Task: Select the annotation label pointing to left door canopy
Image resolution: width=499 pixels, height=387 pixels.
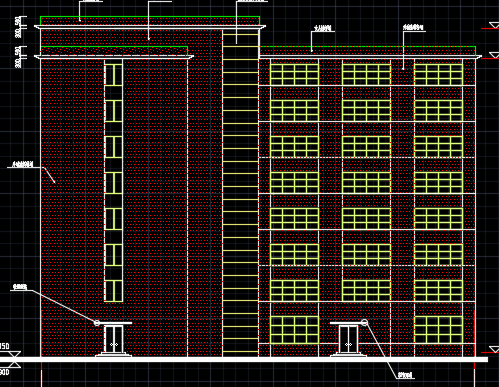Action: click(x=20, y=287)
